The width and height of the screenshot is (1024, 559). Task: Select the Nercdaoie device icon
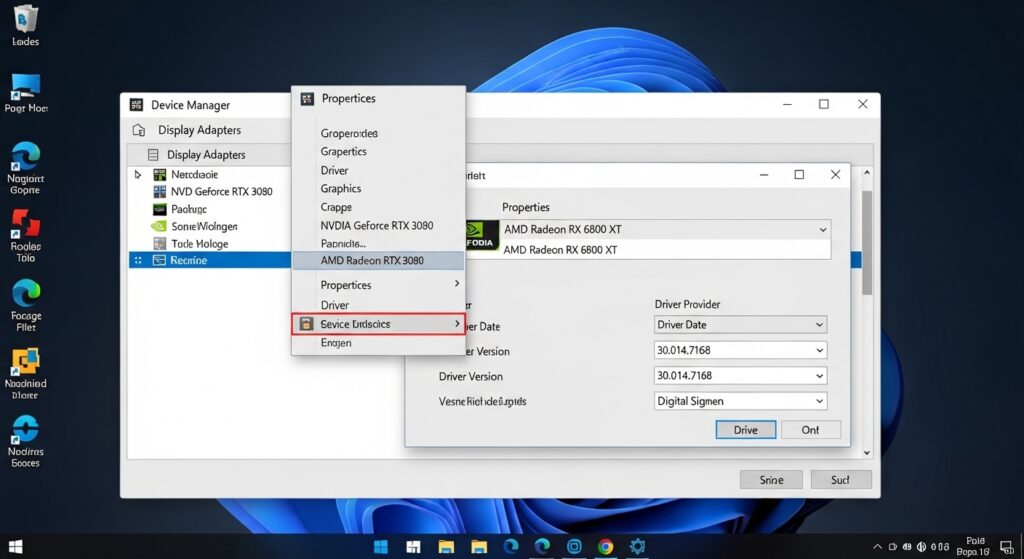[x=159, y=174]
